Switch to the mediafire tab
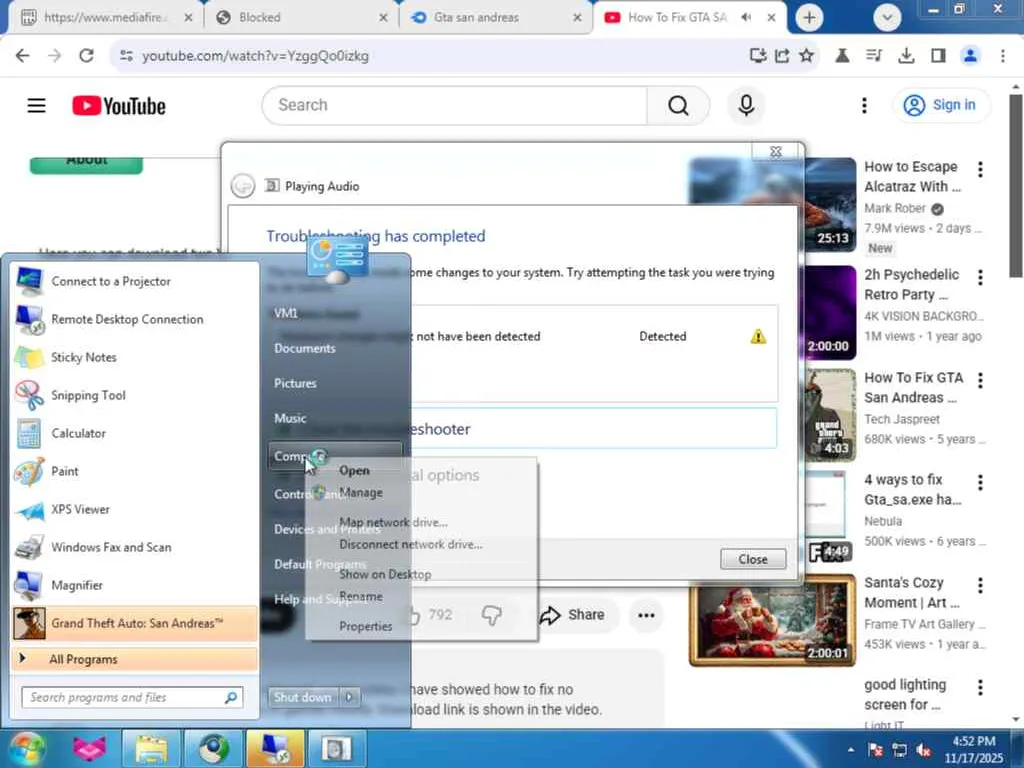Screen dimensions: 1024x768 [106, 18]
